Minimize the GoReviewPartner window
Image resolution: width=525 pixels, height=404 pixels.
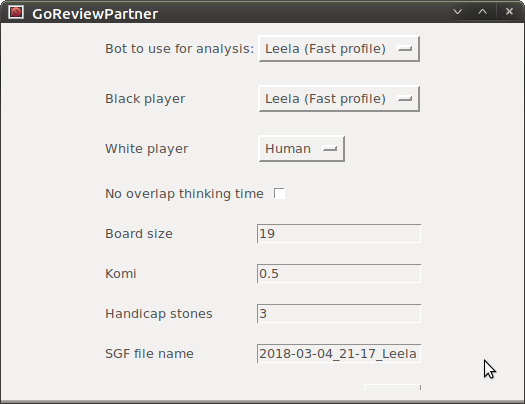457,12
